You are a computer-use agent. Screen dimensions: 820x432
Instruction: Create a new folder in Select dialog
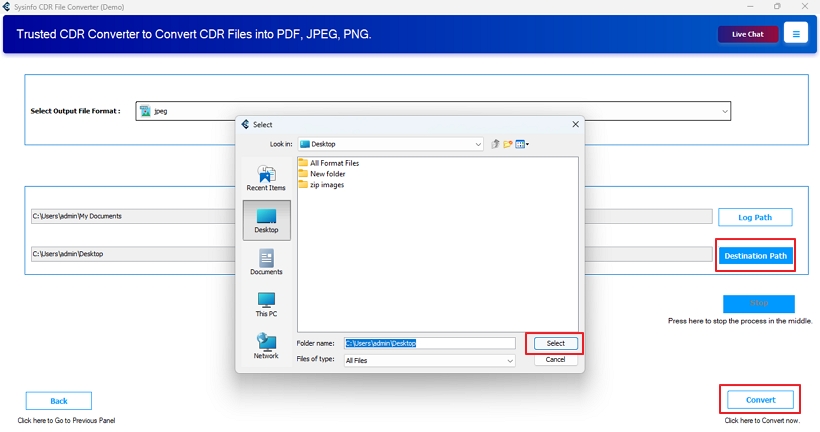tap(507, 144)
